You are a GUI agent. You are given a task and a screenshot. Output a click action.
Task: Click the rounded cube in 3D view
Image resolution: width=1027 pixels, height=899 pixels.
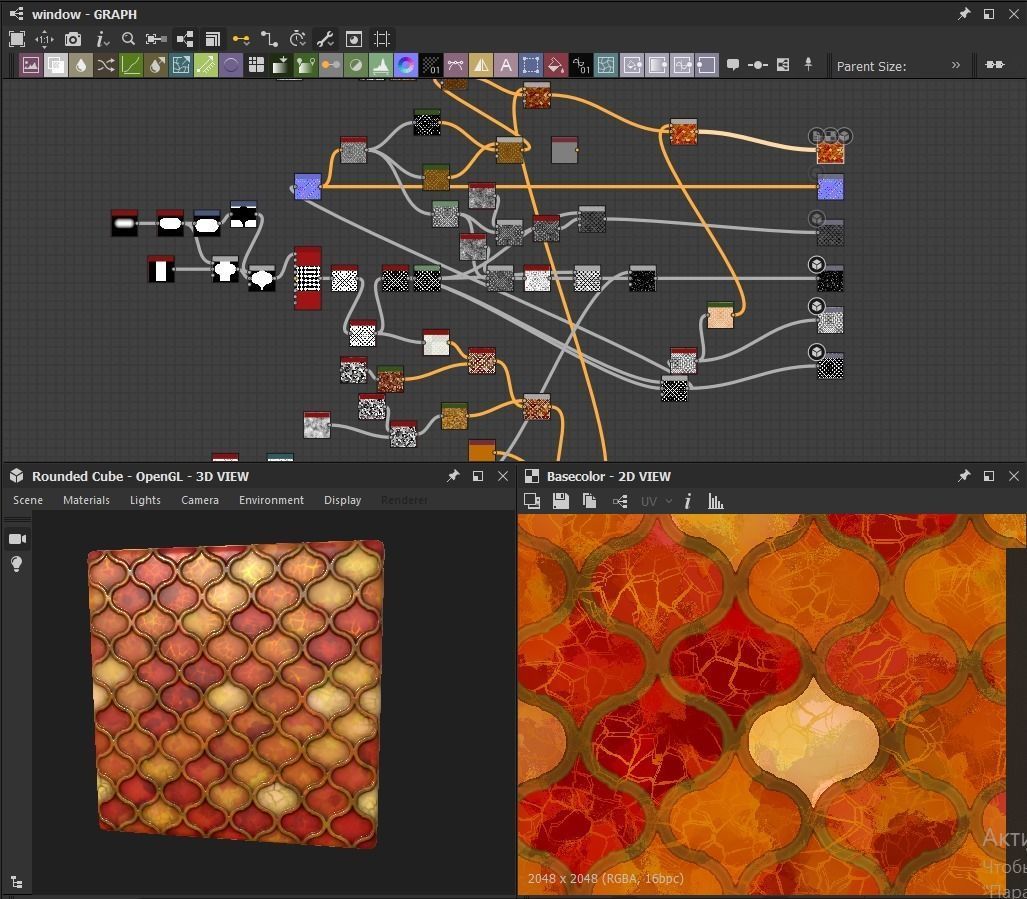click(x=237, y=694)
